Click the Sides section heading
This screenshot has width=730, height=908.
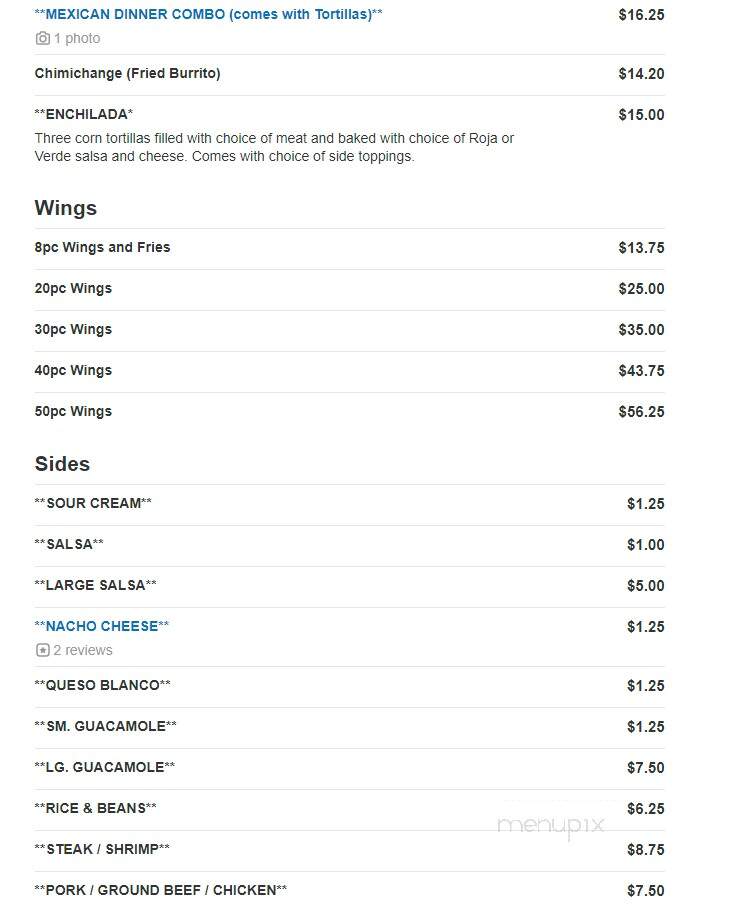pyautogui.click(x=62, y=464)
